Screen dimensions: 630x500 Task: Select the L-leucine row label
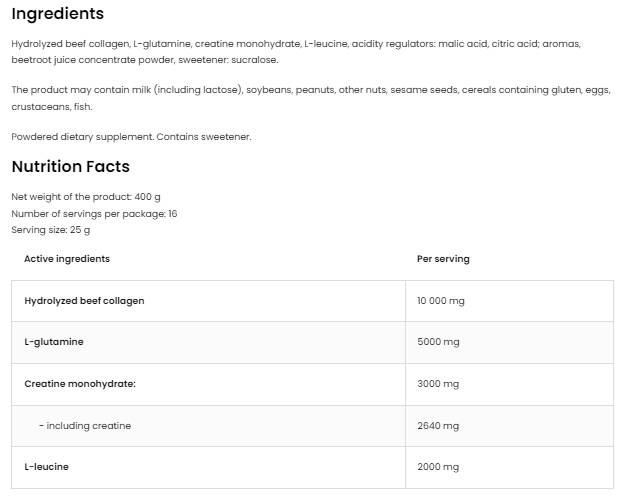tap(47, 467)
